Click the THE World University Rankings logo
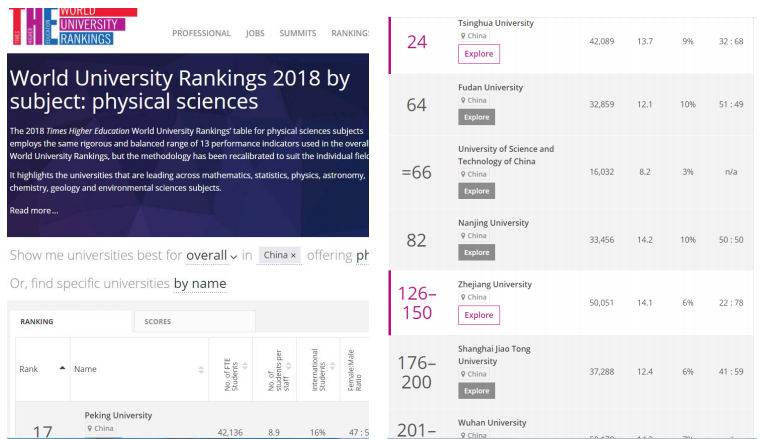The image size is (777, 439). (73, 27)
